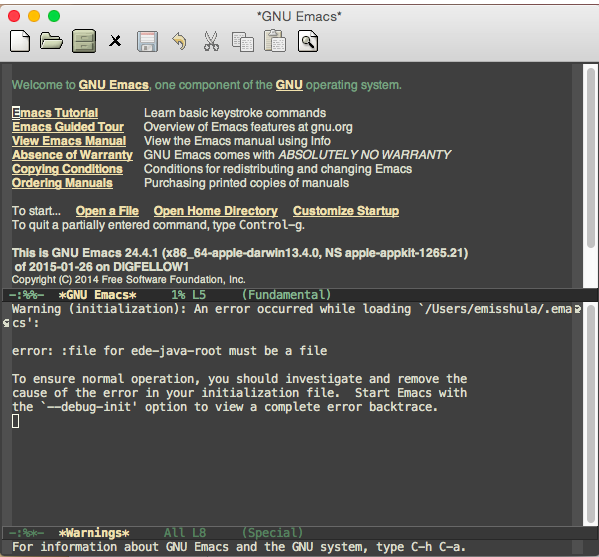Kill the buffer with the X icon
The height and width of the screenshot is (557, 599).
115,40
